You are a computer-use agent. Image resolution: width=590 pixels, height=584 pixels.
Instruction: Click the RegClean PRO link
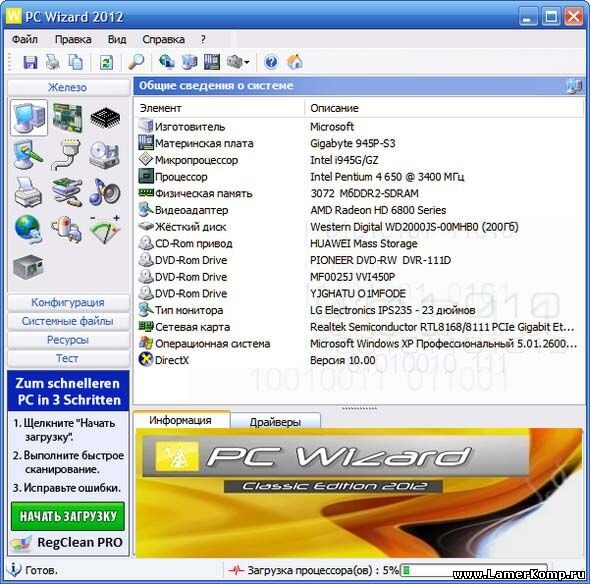(79, 542)
